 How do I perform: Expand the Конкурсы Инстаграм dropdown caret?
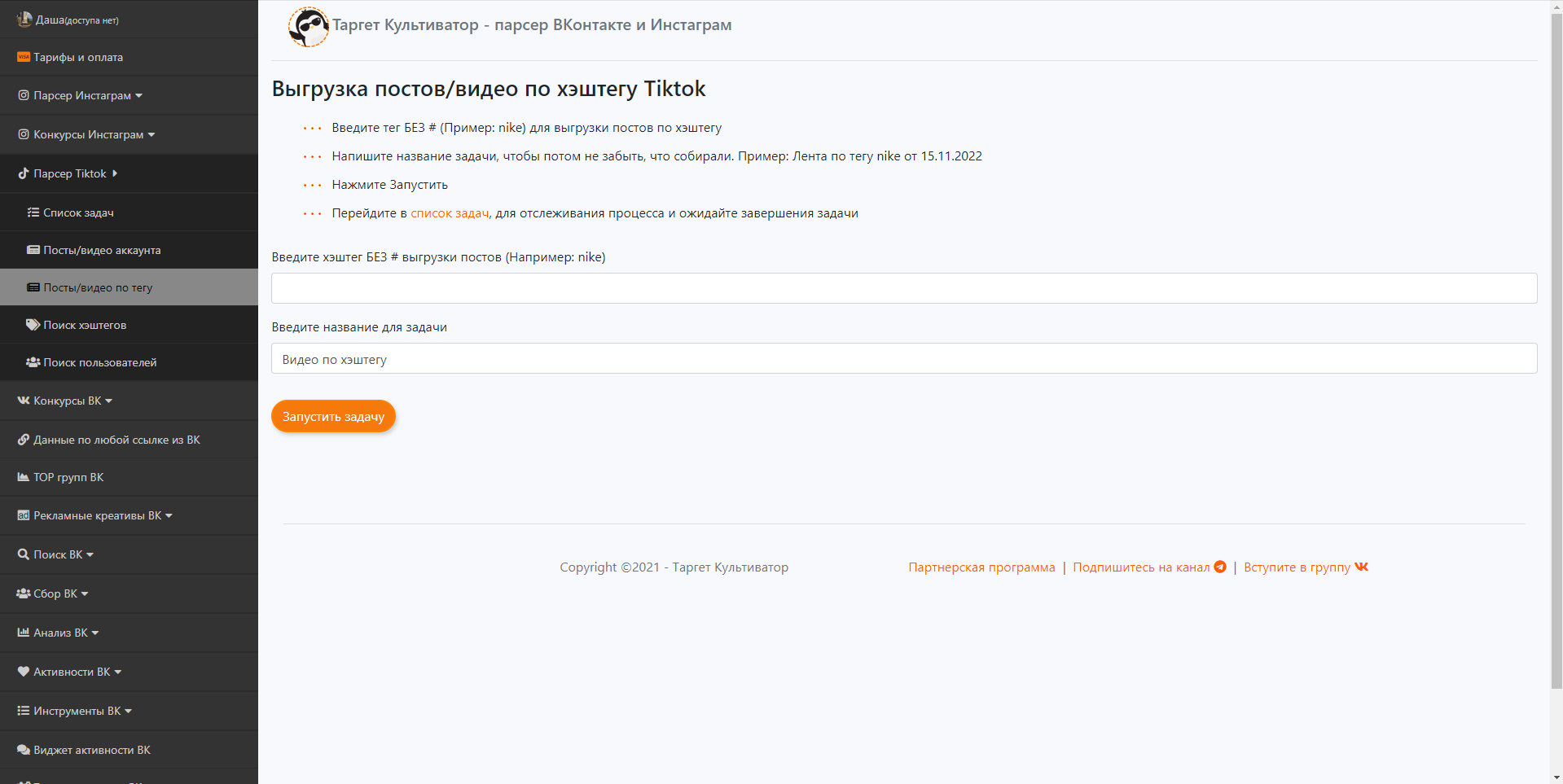coord(151,135)
